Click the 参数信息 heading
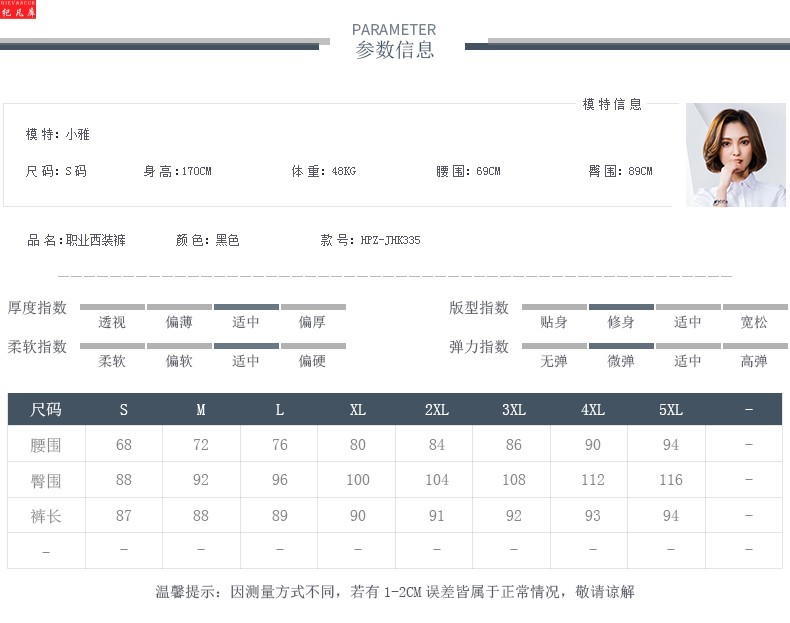The height and width of the screenshot is (623, 790). 395,51
